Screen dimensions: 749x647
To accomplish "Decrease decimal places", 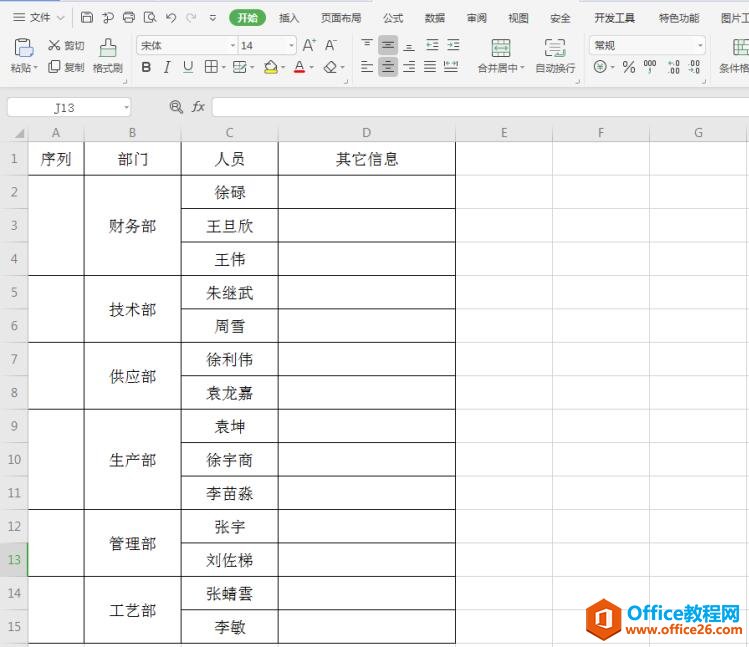I will coord(695,66).
